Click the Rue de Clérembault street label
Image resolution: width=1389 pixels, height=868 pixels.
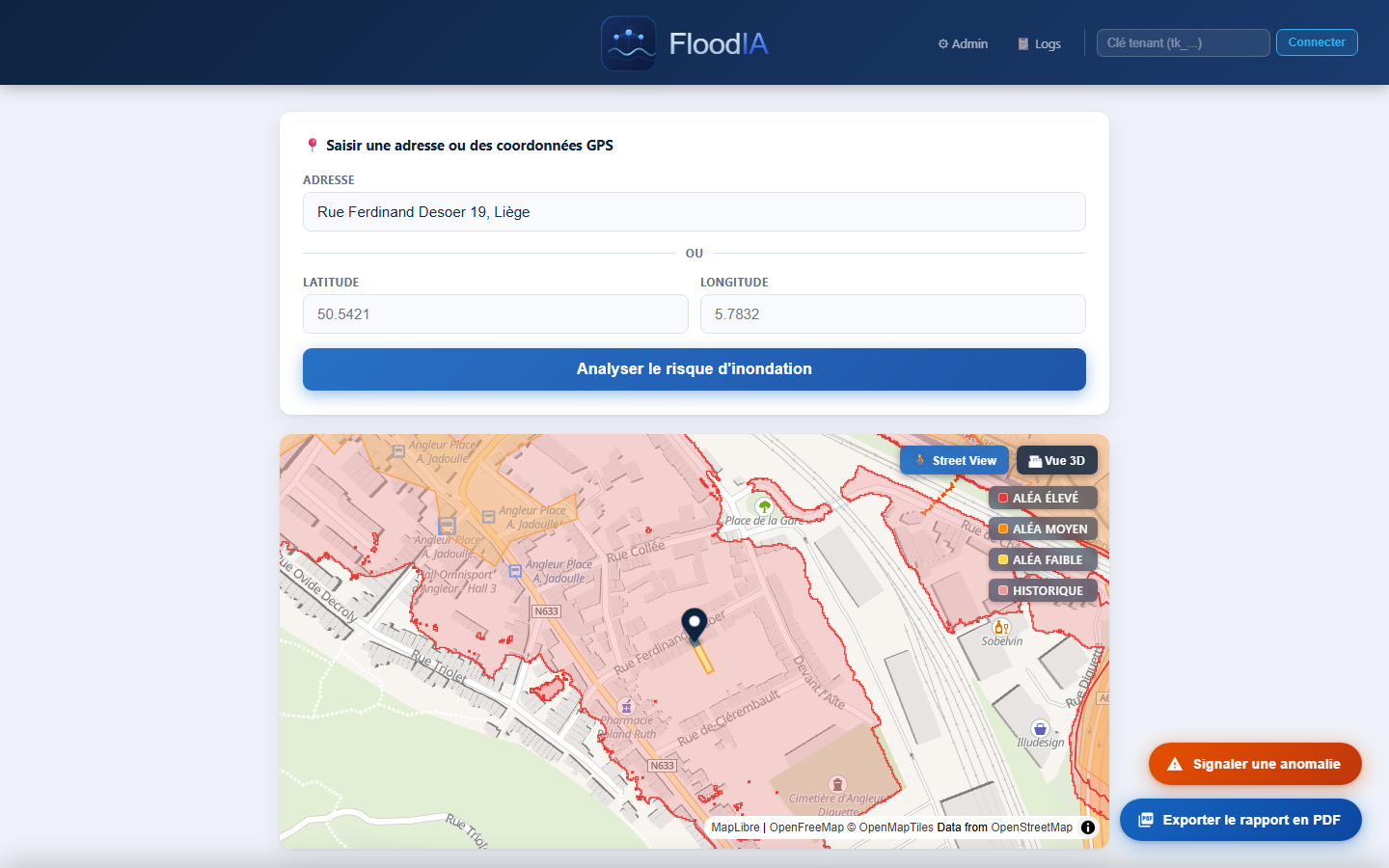728,719
